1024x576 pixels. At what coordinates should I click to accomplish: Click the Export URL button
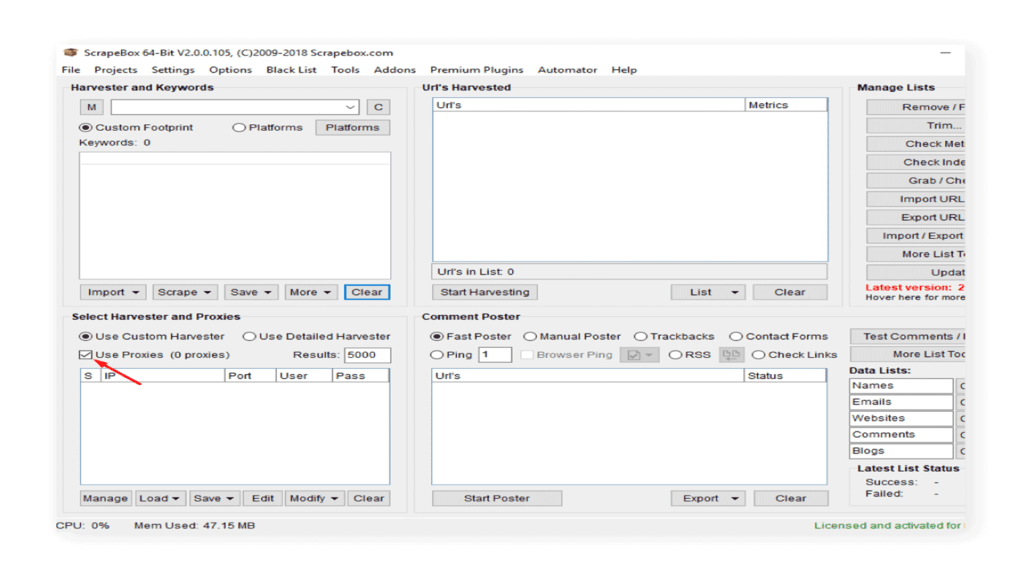916,217
